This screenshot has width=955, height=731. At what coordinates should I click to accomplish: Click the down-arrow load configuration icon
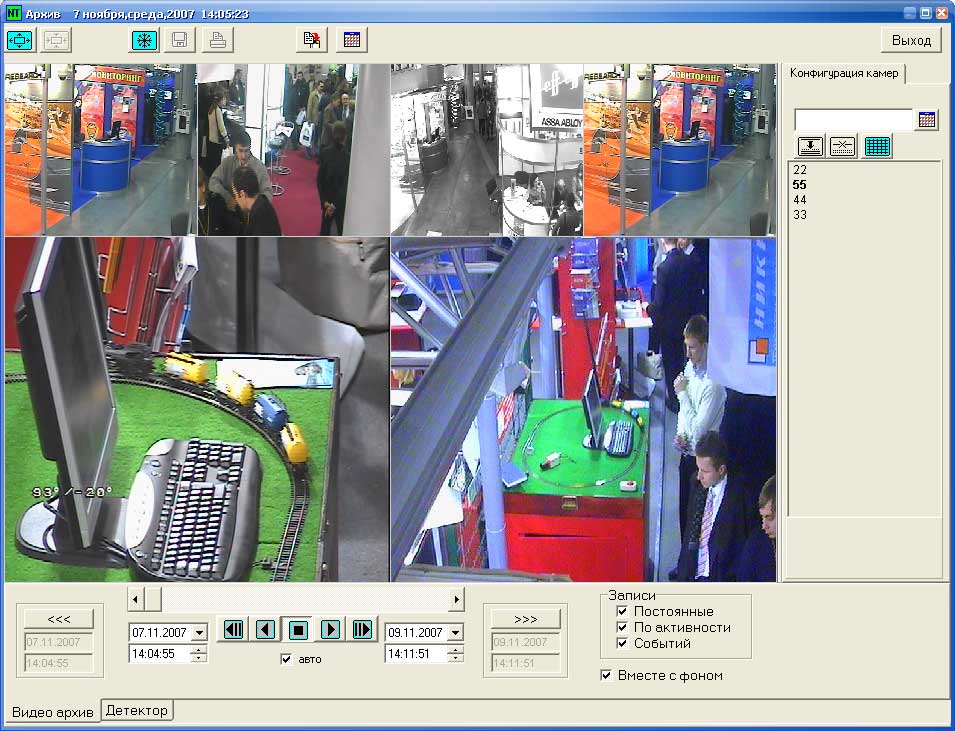[810, 146]
